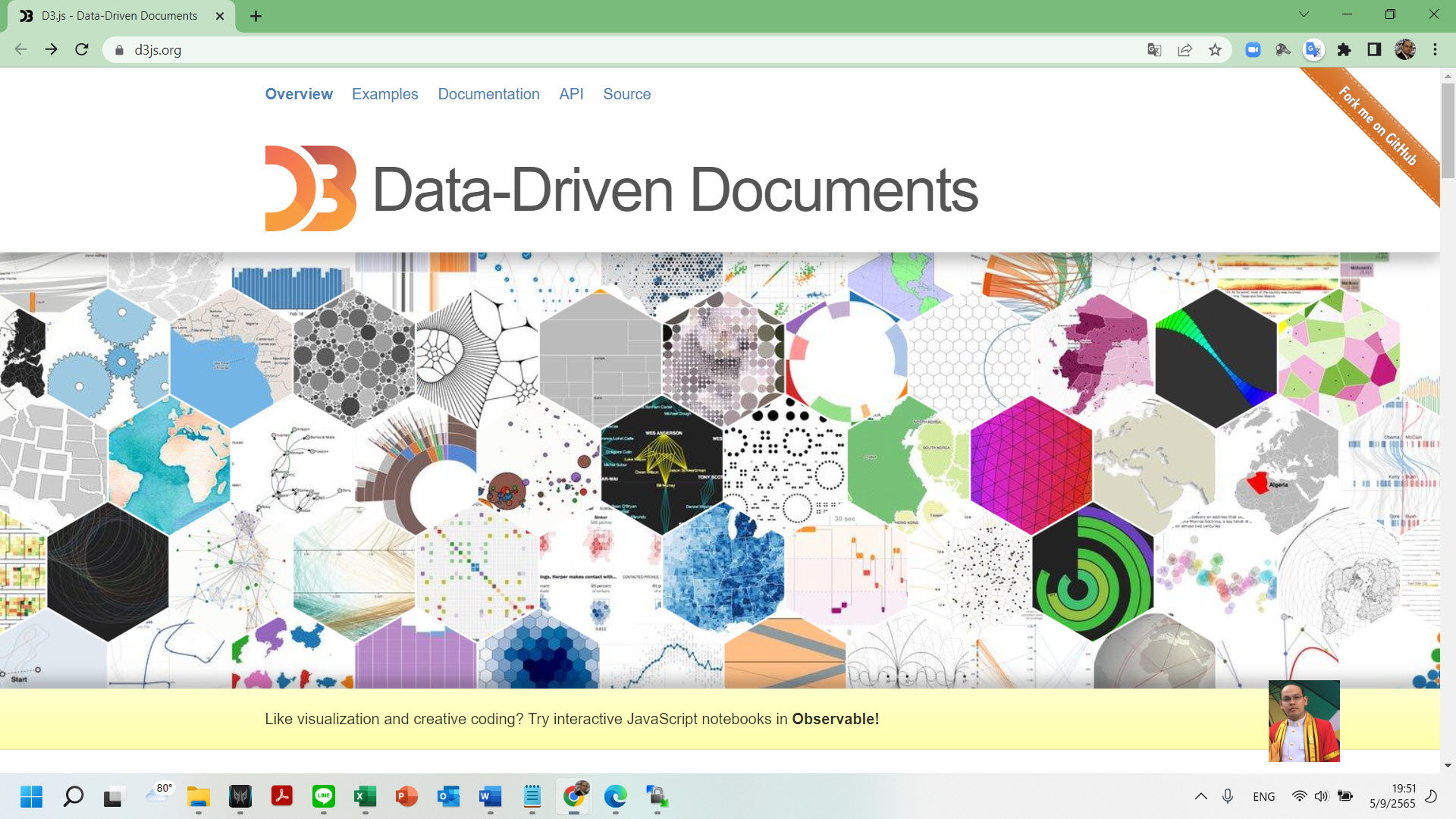Open the Chrome profile avatar
Viewport: 1456px width, 819px height.
click(1404, 50)
